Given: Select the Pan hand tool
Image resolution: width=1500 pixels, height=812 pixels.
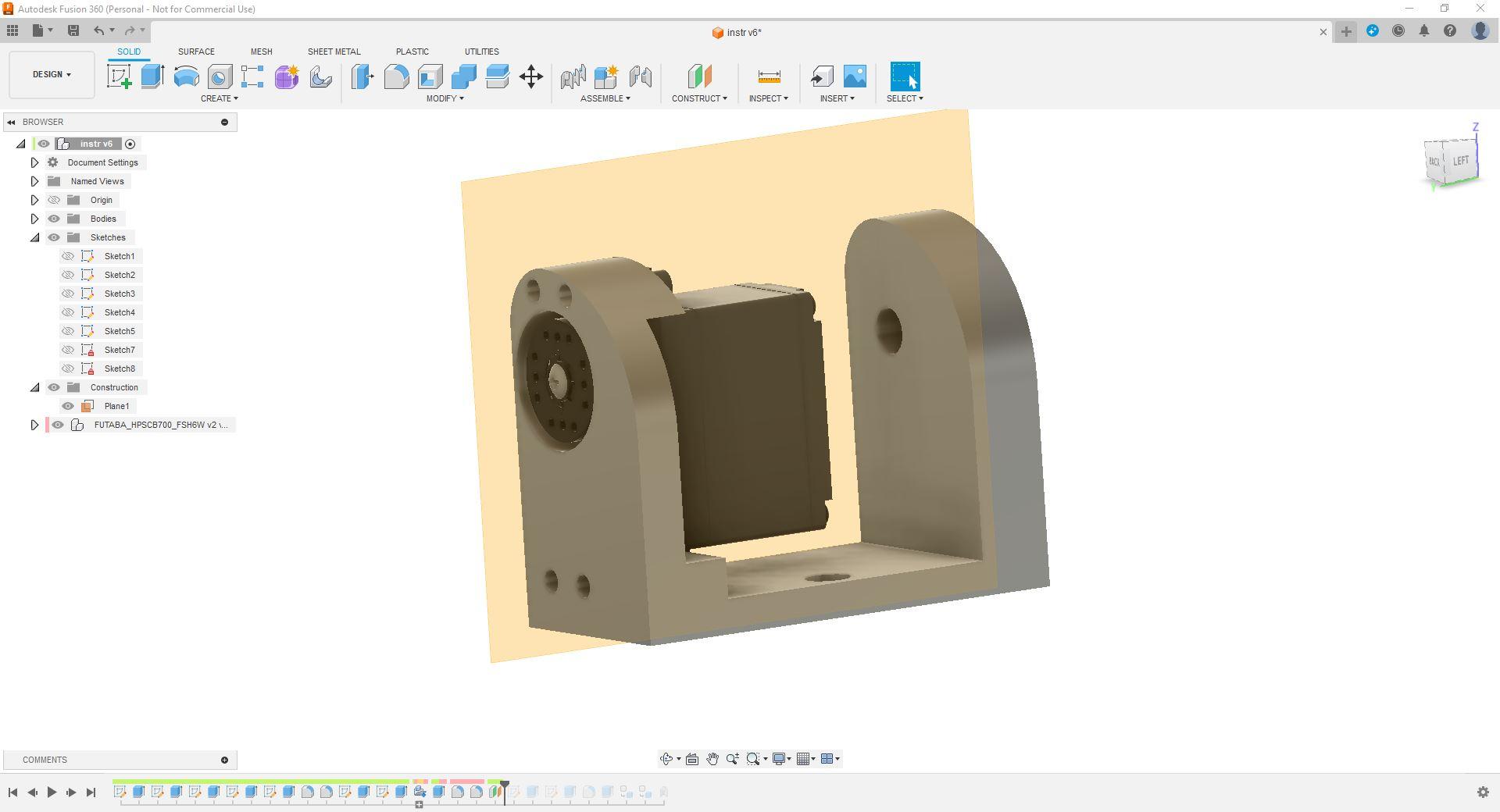Looking at the screenshot, I should point(712,759).
